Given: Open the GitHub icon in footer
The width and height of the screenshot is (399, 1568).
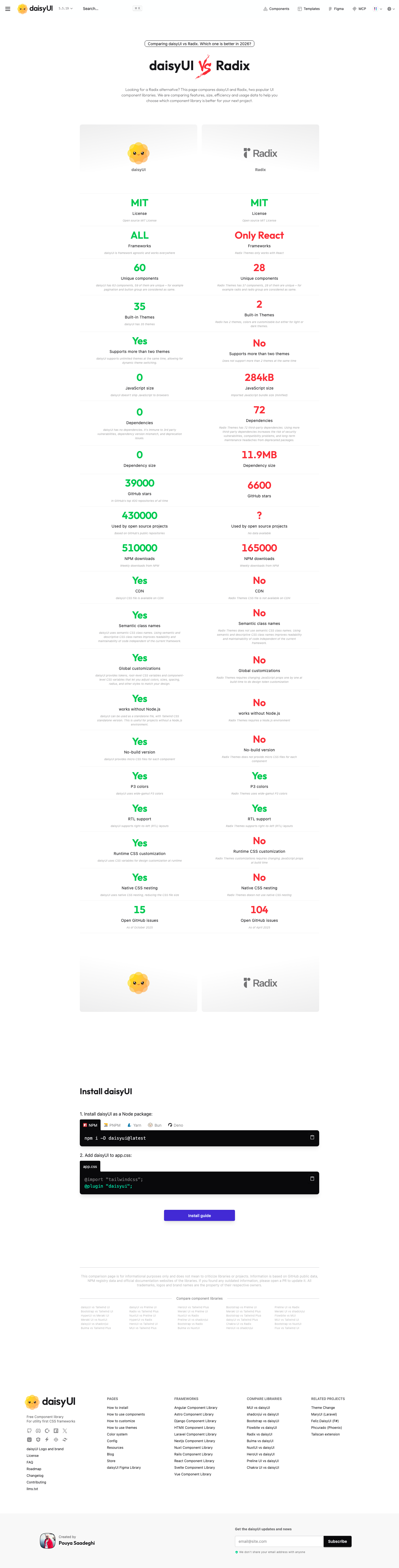Looking at the screenshot, I should point(29,1431).
